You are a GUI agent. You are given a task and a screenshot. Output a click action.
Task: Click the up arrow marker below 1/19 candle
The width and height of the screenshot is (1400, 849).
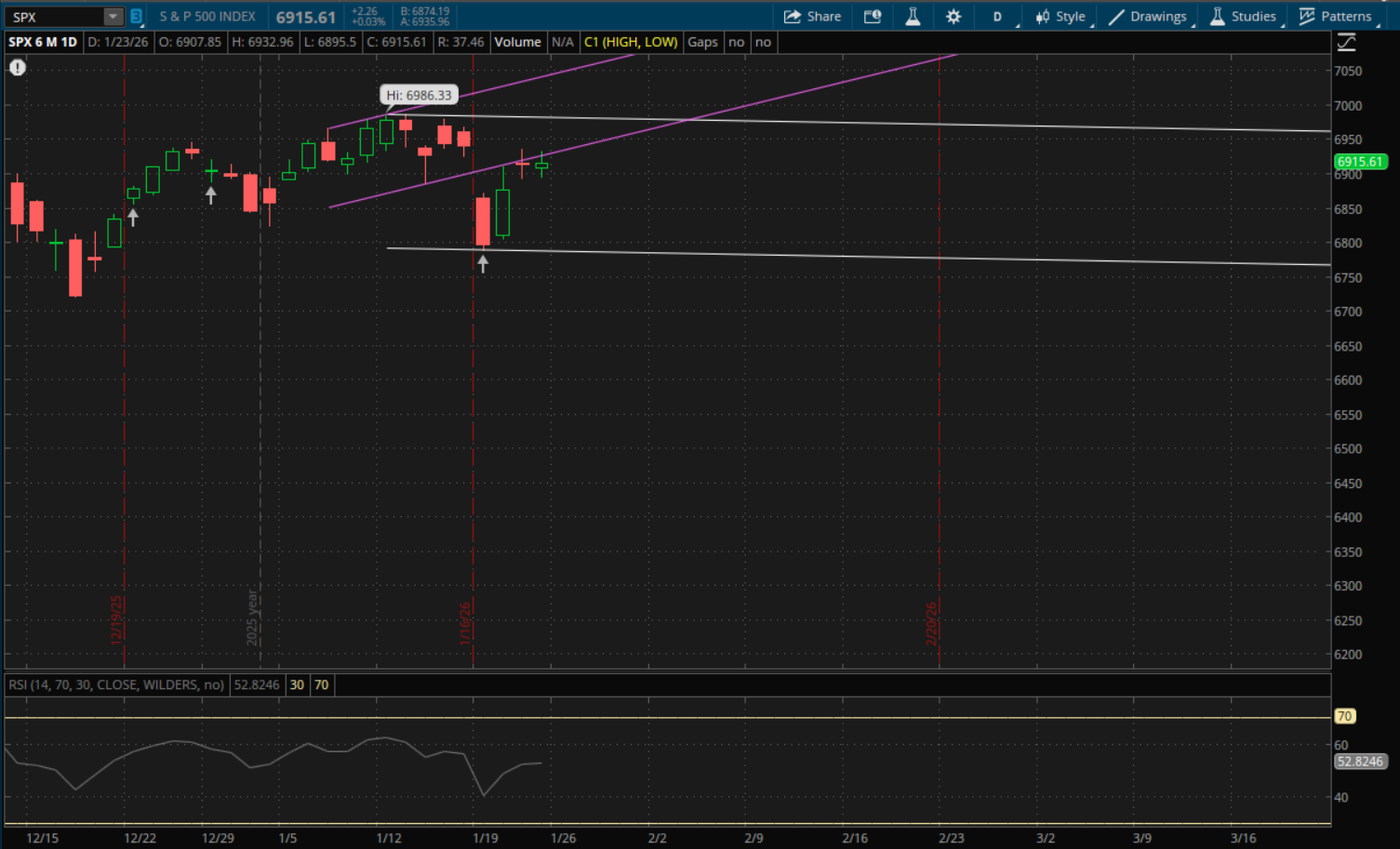(483, 264)
